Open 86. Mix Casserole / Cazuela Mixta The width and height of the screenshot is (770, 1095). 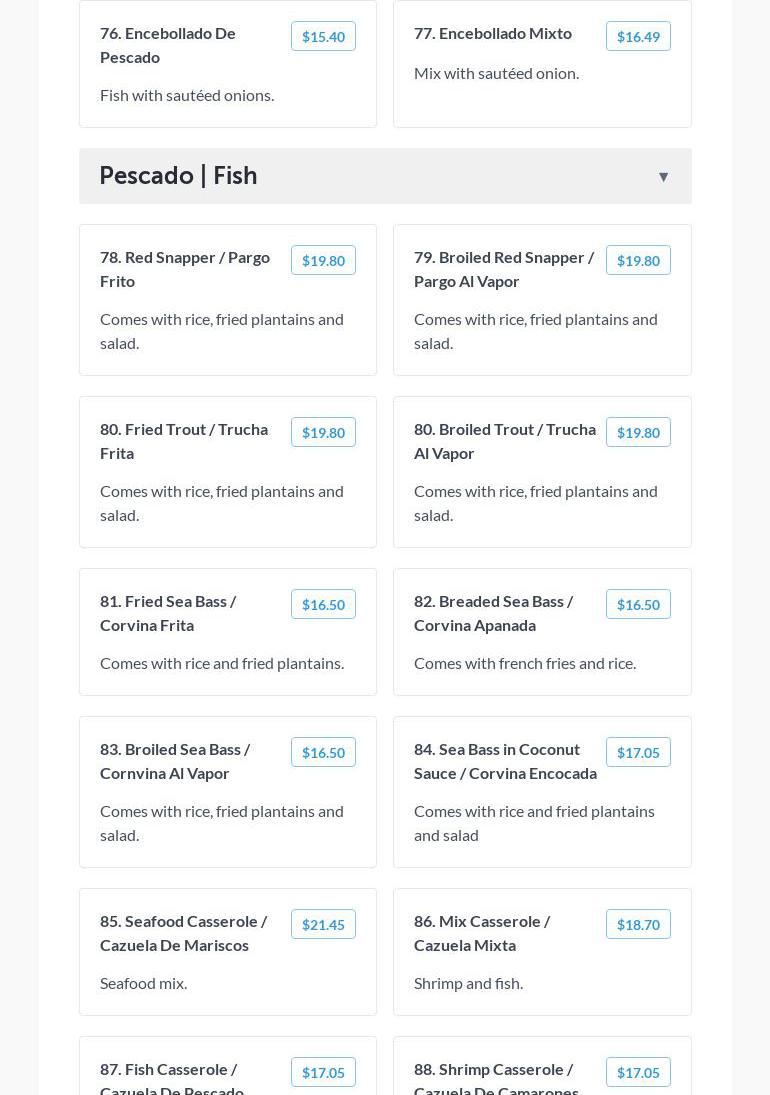pyautogui.click(x=482, y=933)
